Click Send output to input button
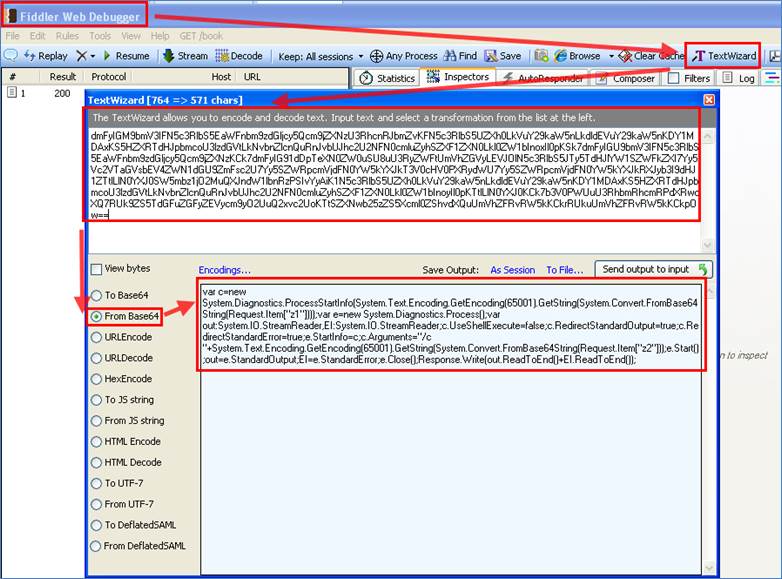Image resolution: width=782 pixels, height=579 pixels. click(x=654, y=269)
